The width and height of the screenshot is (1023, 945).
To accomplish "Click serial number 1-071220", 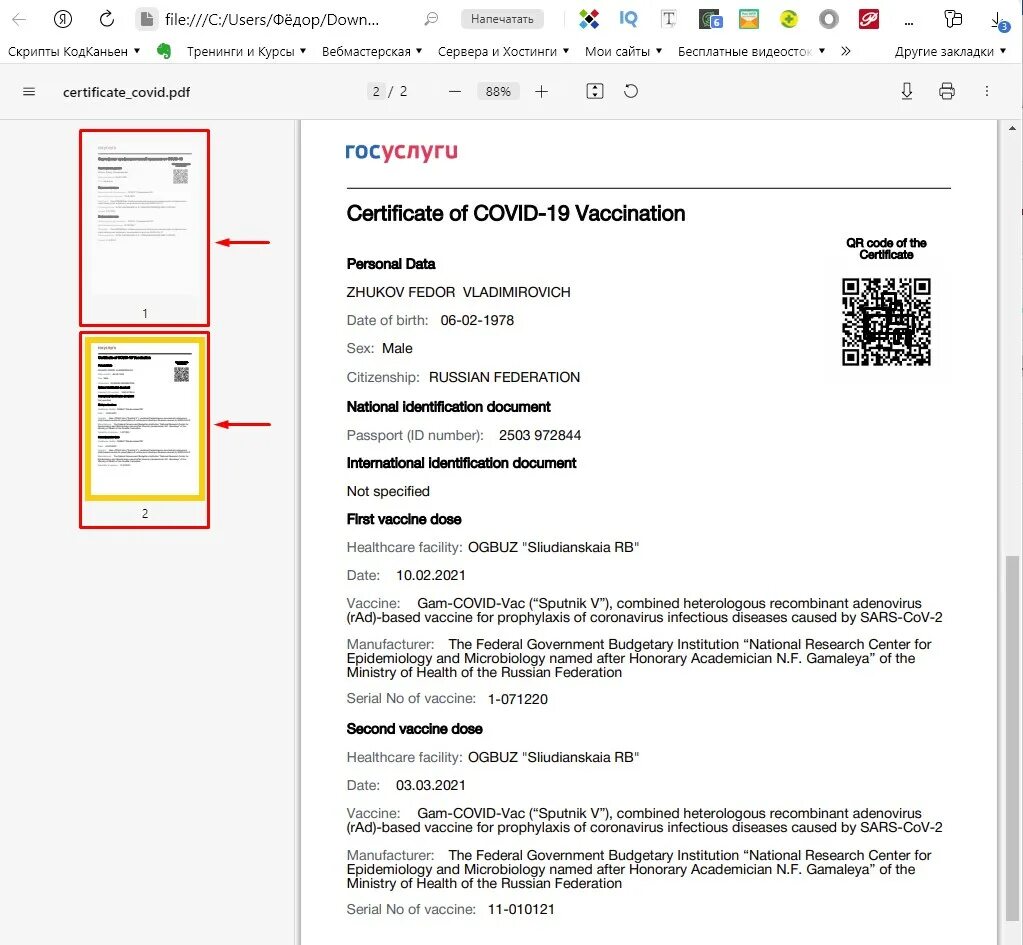I will click(x=517, y=699).
